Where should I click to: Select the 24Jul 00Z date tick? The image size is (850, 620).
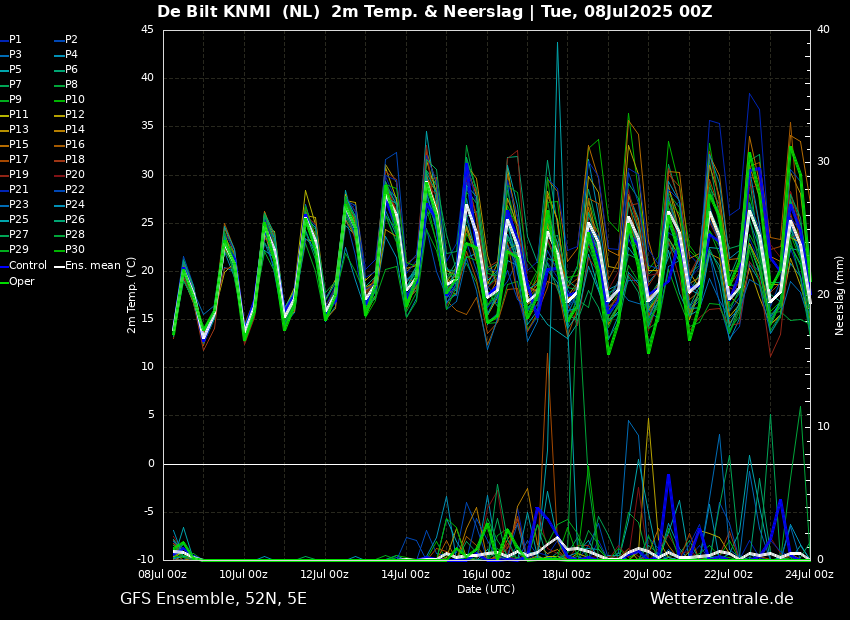click(809, 575)
